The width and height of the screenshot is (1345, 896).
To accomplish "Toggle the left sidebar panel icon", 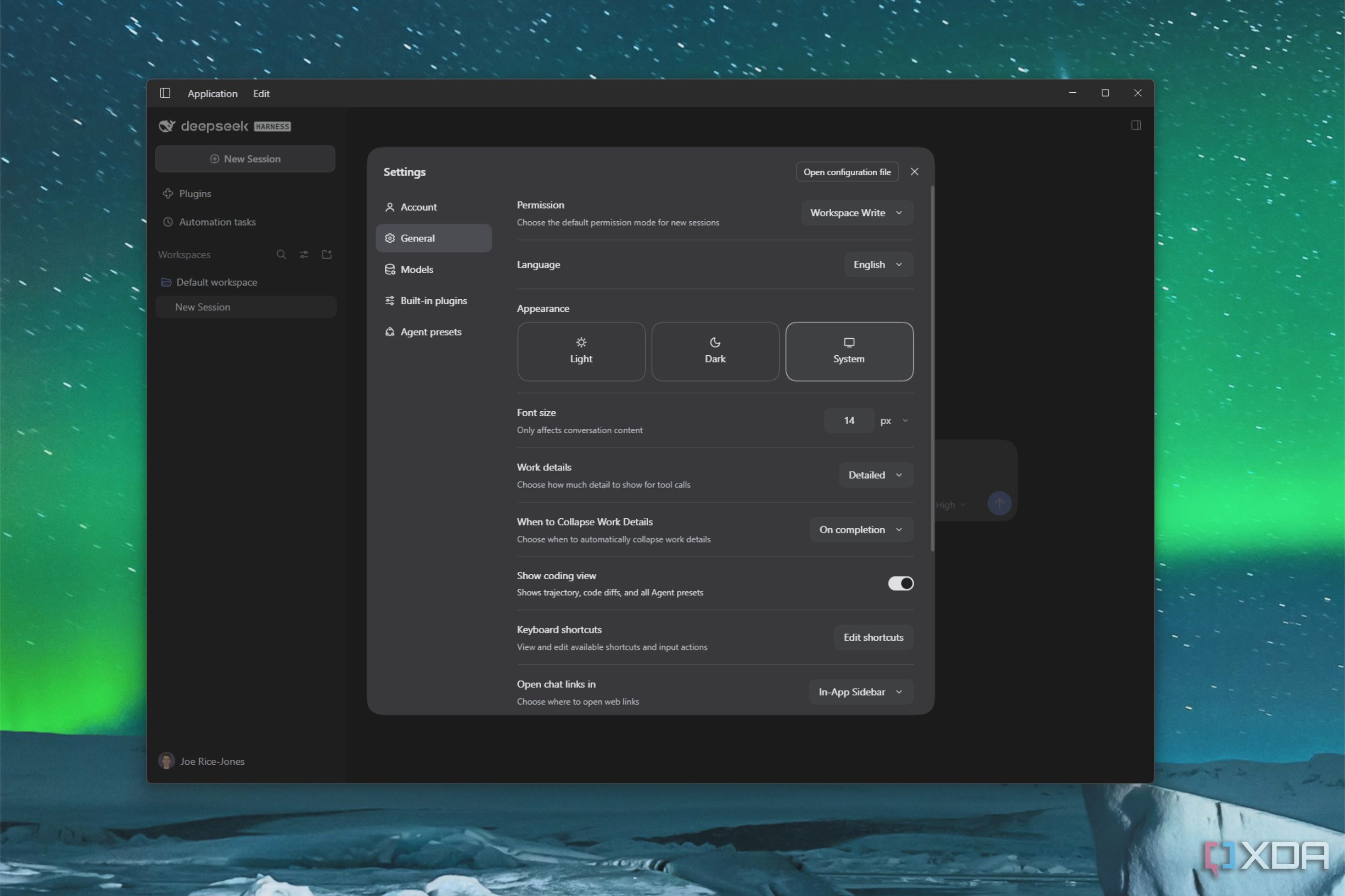I will pyautogui.click(x=165, y=93).
